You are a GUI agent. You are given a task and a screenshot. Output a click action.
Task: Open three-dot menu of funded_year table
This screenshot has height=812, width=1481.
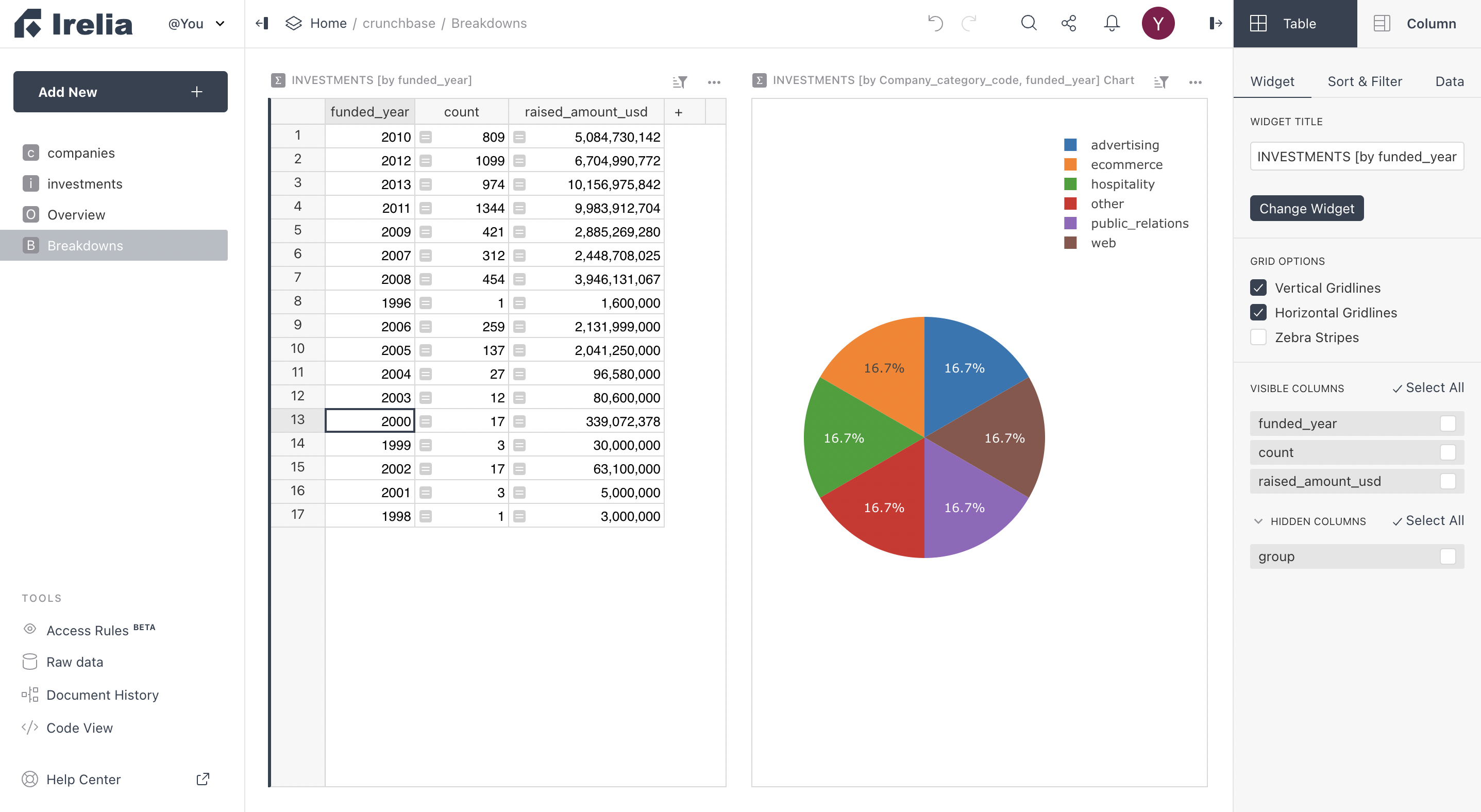714,82
